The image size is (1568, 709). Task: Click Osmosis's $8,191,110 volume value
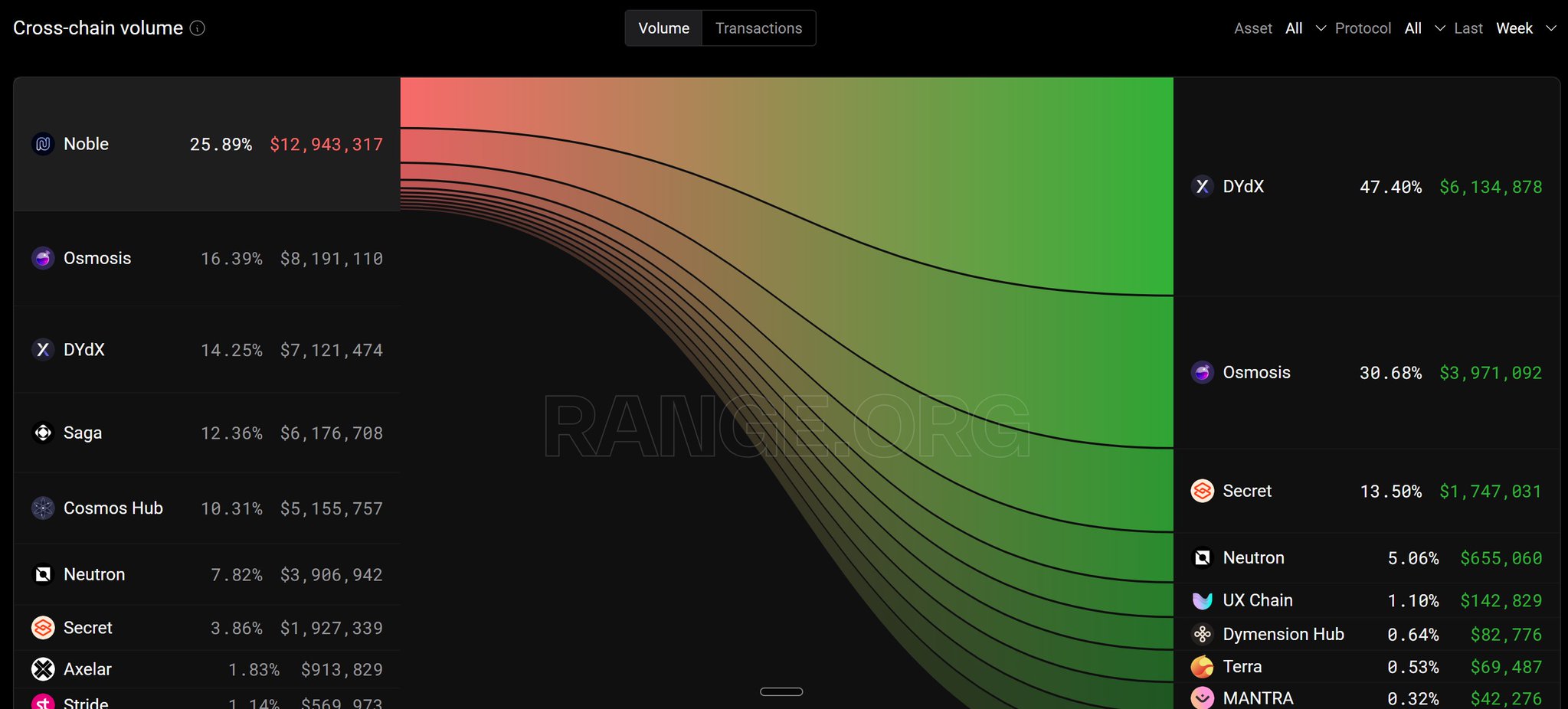(x=332, y=259)
